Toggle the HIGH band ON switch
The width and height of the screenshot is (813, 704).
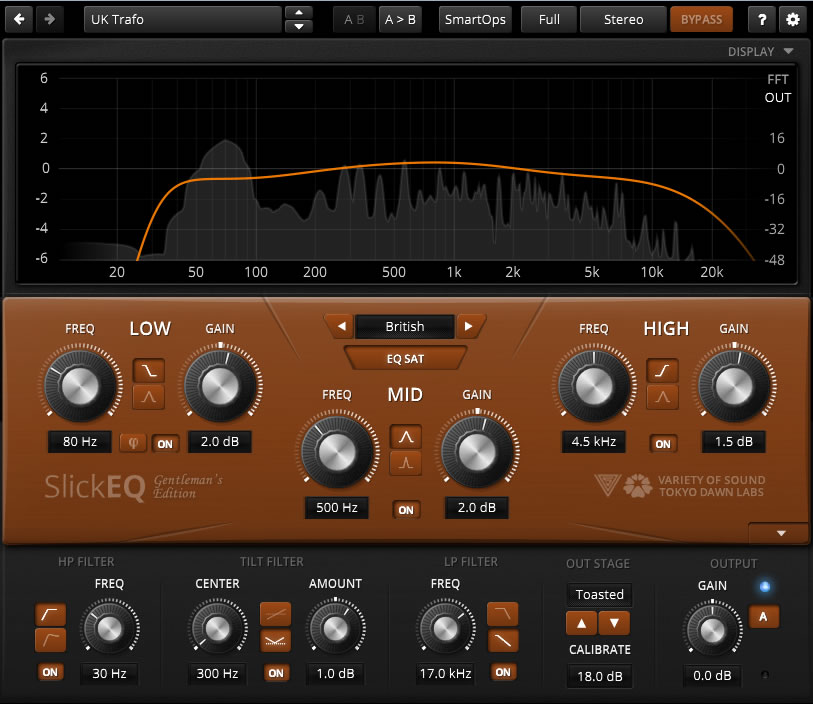663,444
